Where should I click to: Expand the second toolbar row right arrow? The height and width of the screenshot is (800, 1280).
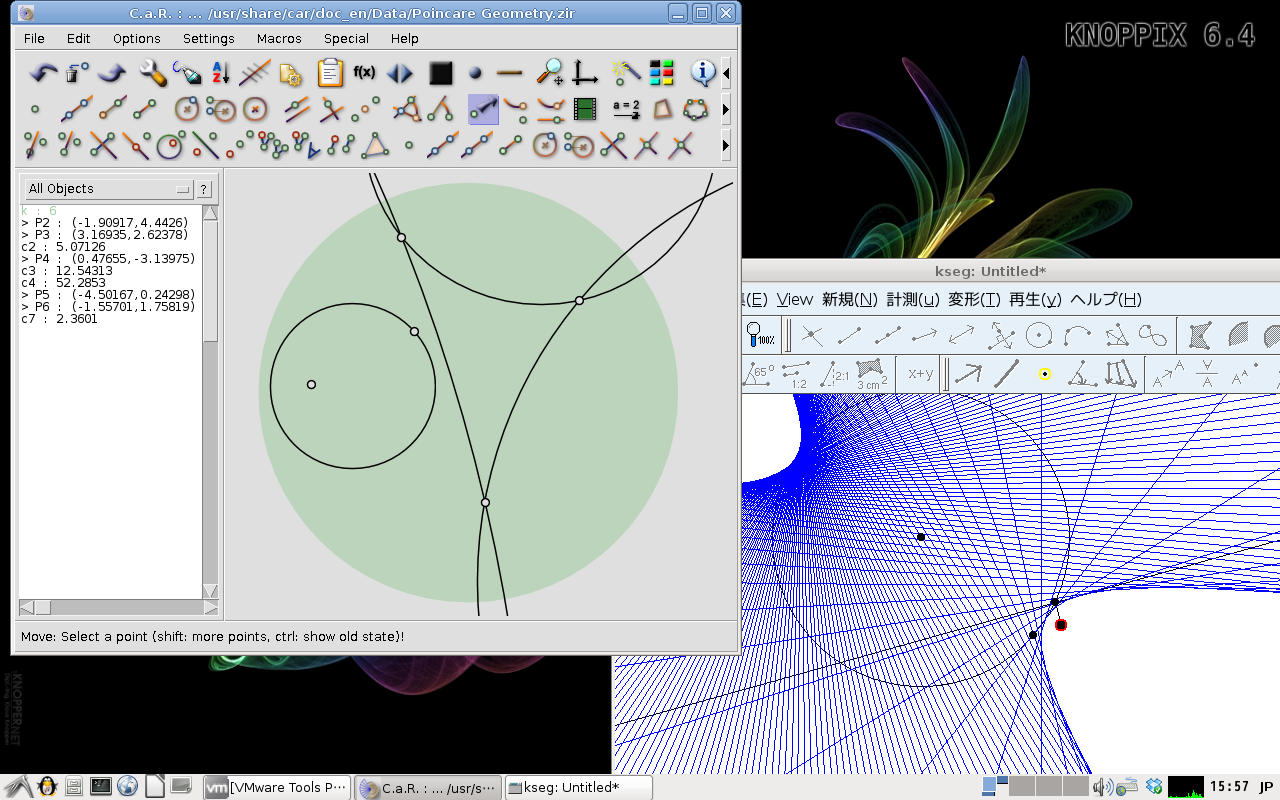coord(726,109)
